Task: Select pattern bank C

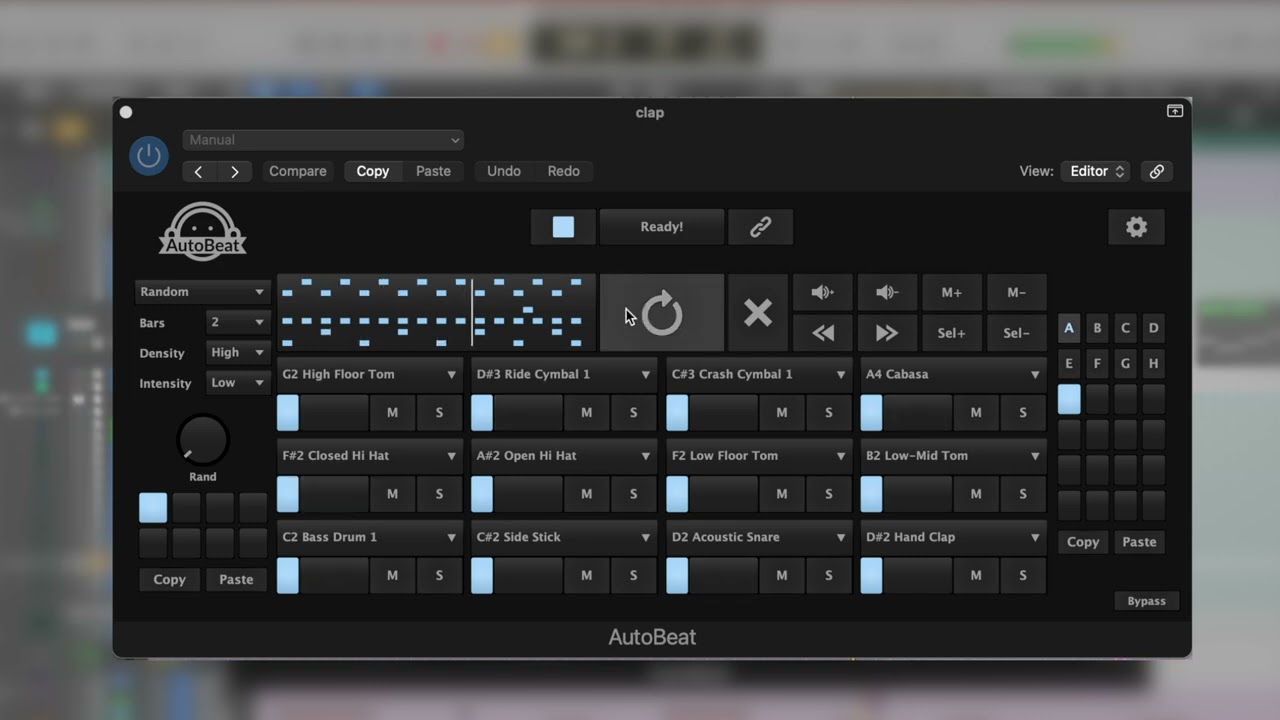Action: coord(1125,328)
